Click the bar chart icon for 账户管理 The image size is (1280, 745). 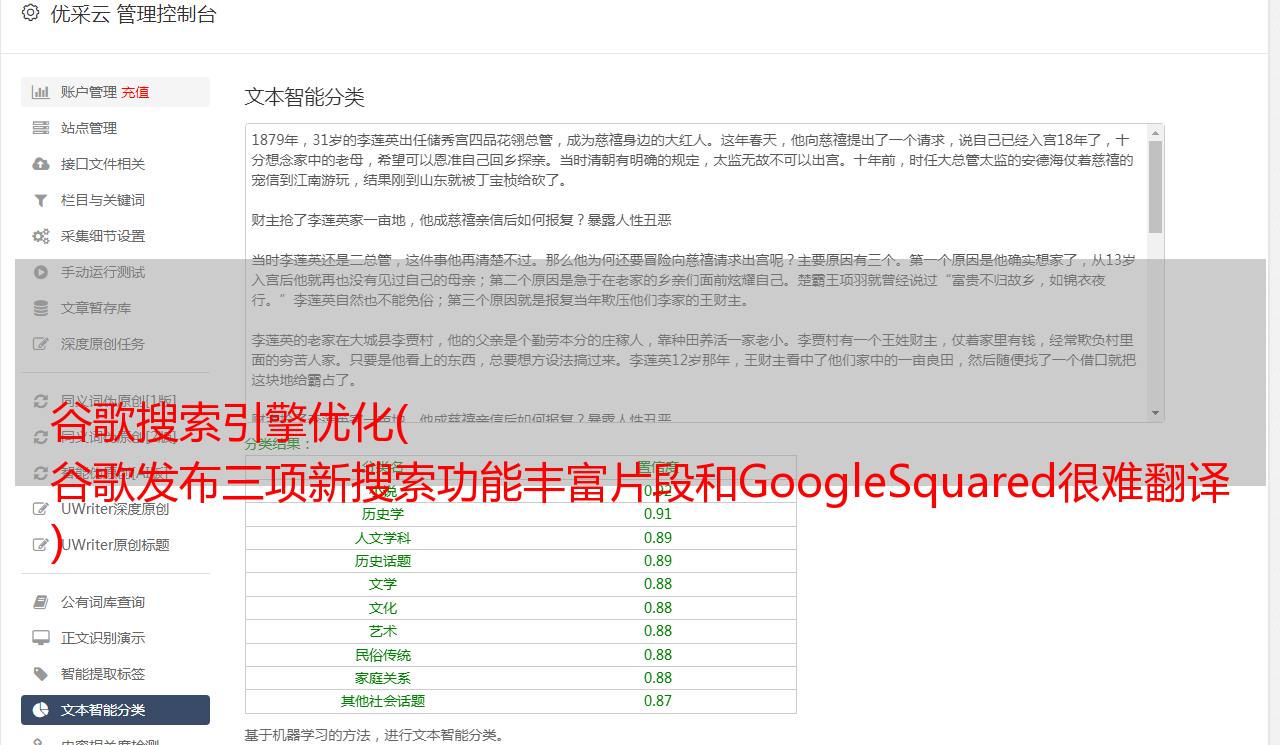point(41,92)
